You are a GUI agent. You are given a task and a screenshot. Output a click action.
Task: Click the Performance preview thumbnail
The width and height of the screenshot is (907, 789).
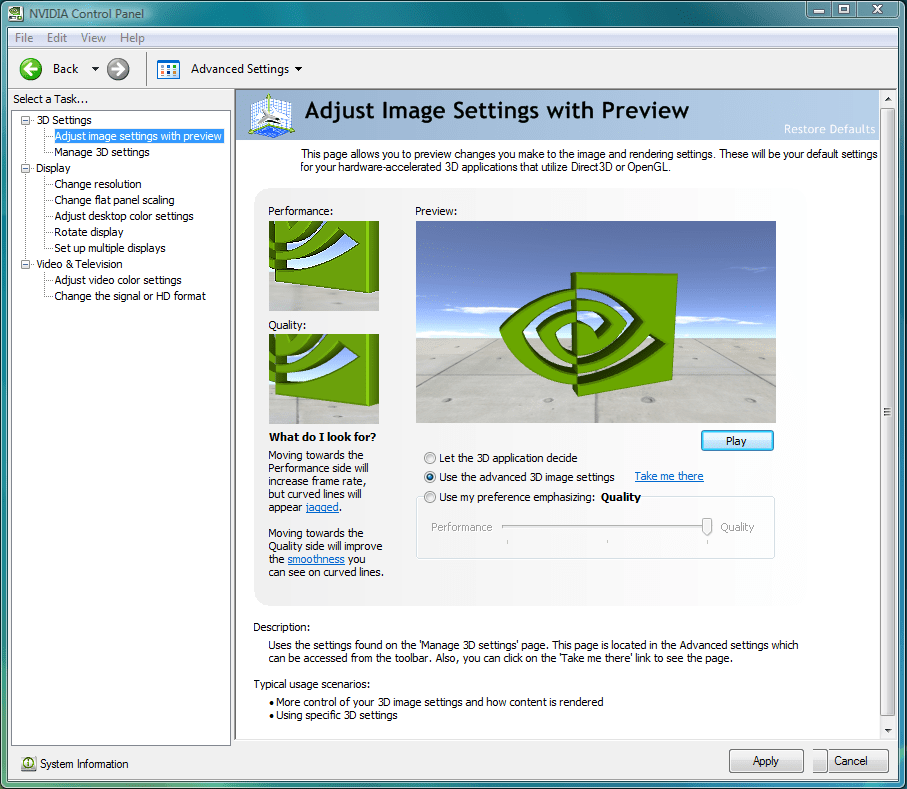pos(323,264)
